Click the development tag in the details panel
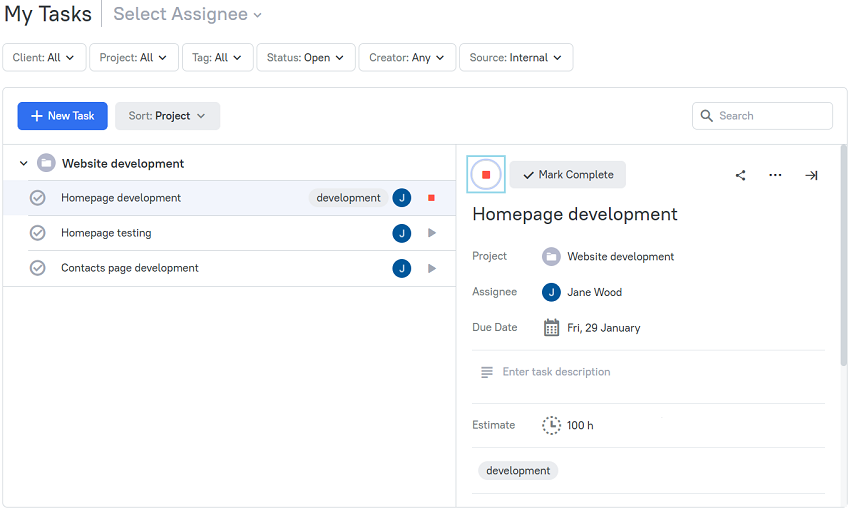 tap(518, 470)
